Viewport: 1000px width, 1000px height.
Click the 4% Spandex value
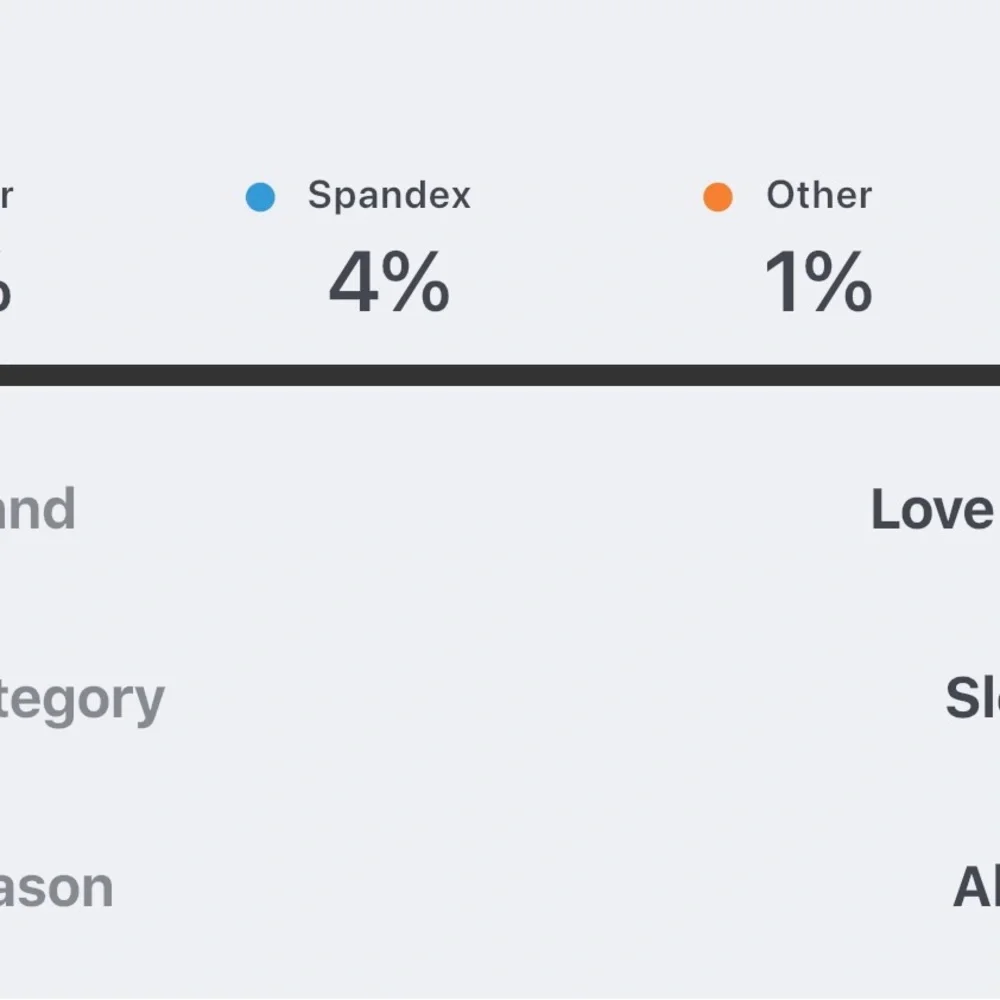[x=389, y=283]
